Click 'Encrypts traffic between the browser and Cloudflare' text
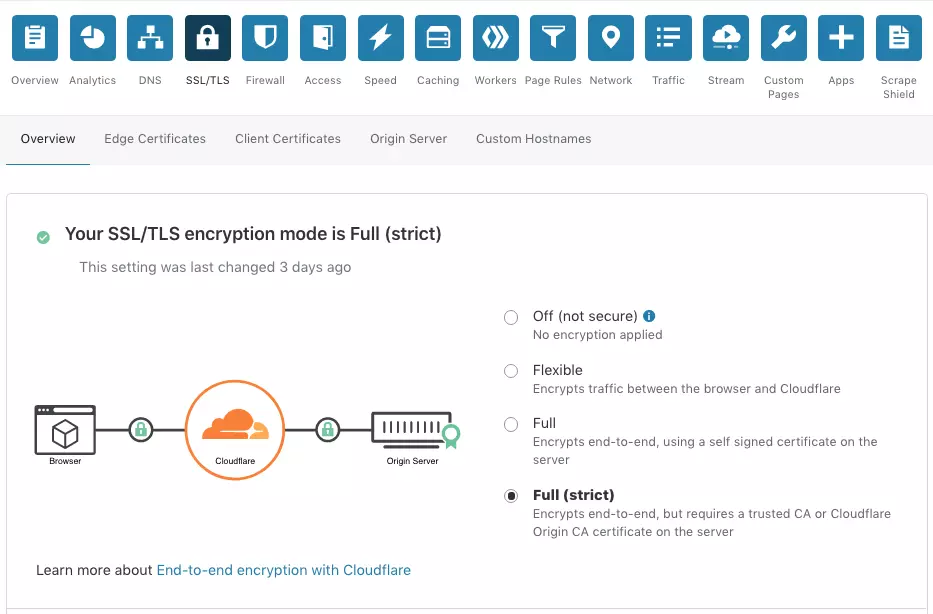The image size is (933, 614). click(x=687, y=389)
